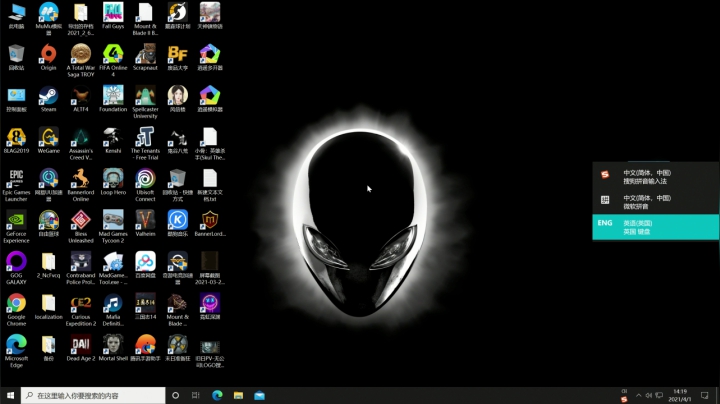Image resolution: width=720 pixels, height=404 pixels.
Task: Open Cortana circle on the taskbar
Action: click(175, 395)
